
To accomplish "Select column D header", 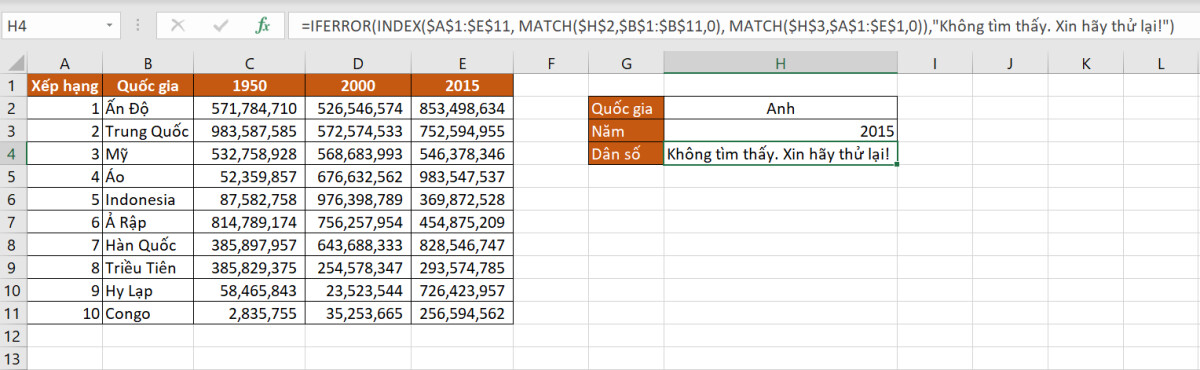I will click(x=358, y=64).
